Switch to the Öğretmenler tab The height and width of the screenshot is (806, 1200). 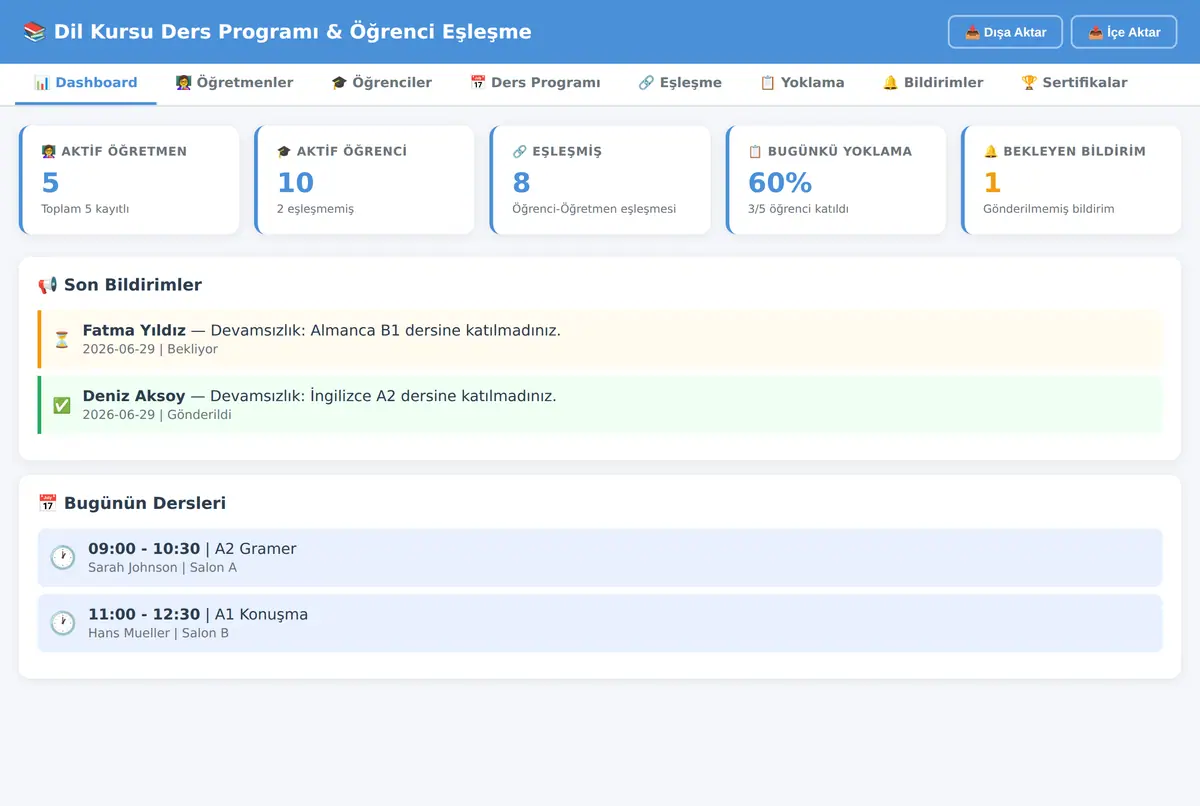[234, 83]
